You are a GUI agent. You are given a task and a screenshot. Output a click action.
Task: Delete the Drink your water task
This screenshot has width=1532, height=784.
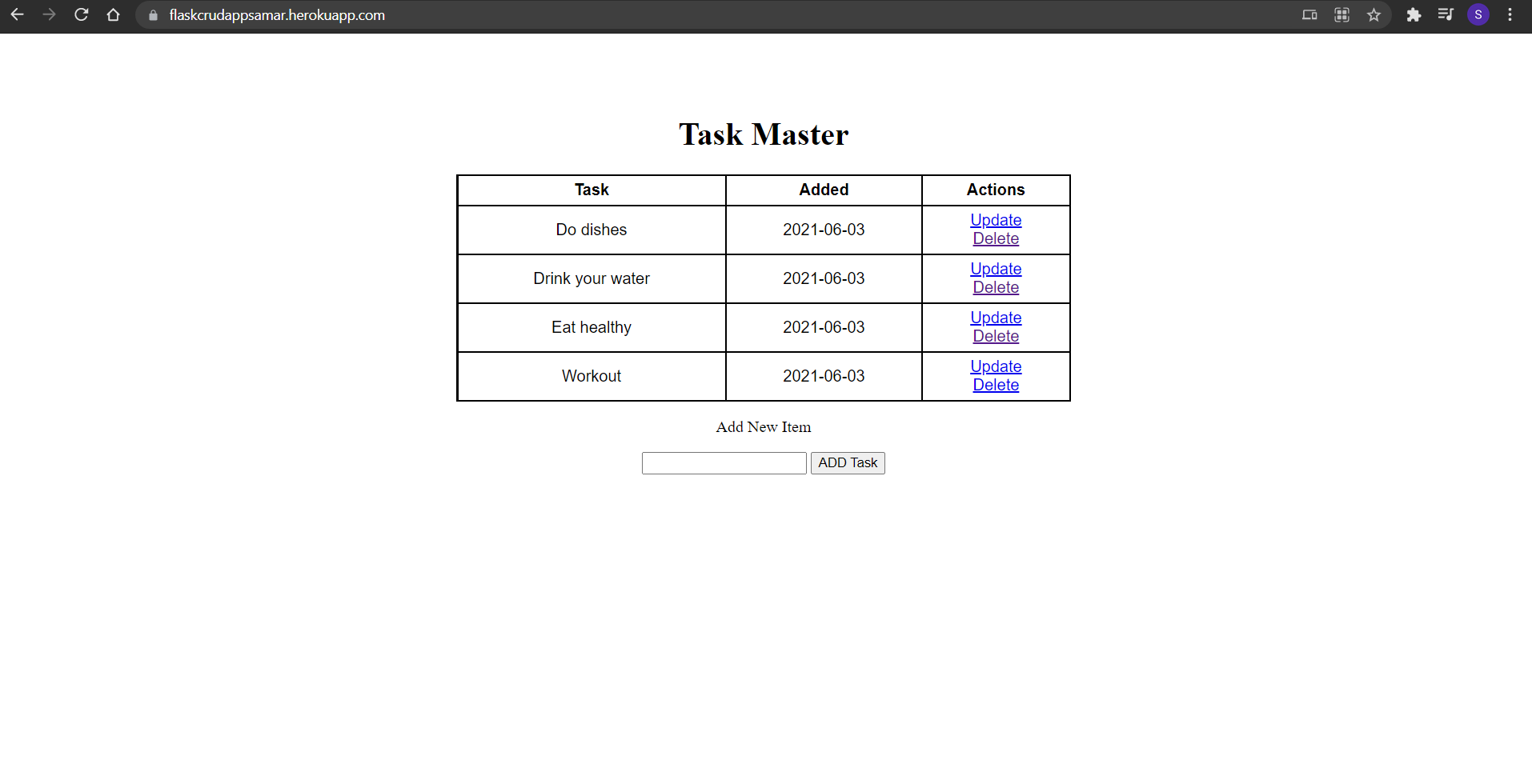[x=996, y=287]
